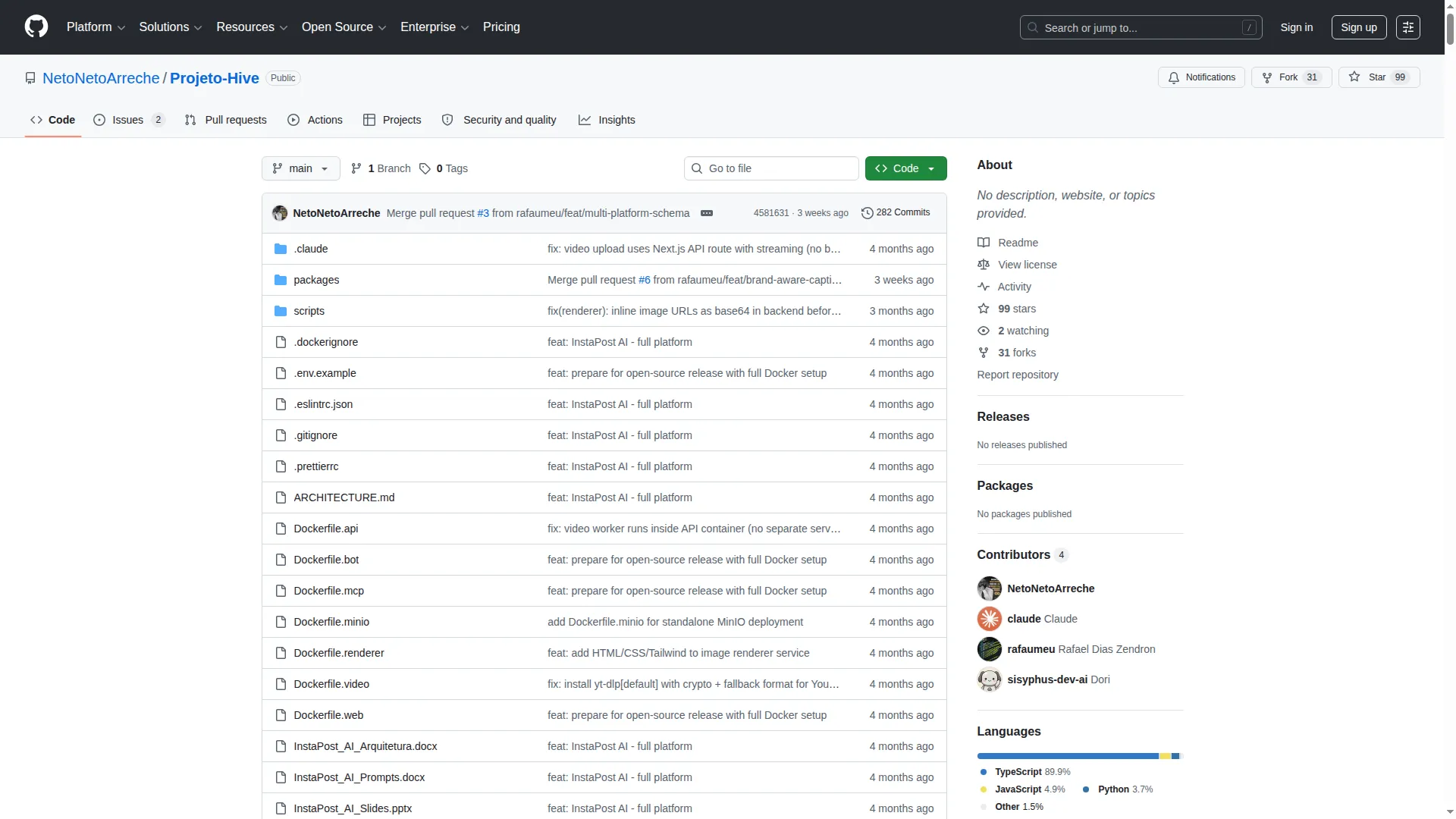Switch to the Pull requests tab
This screenshot has height=819, width=1456.
226,120
